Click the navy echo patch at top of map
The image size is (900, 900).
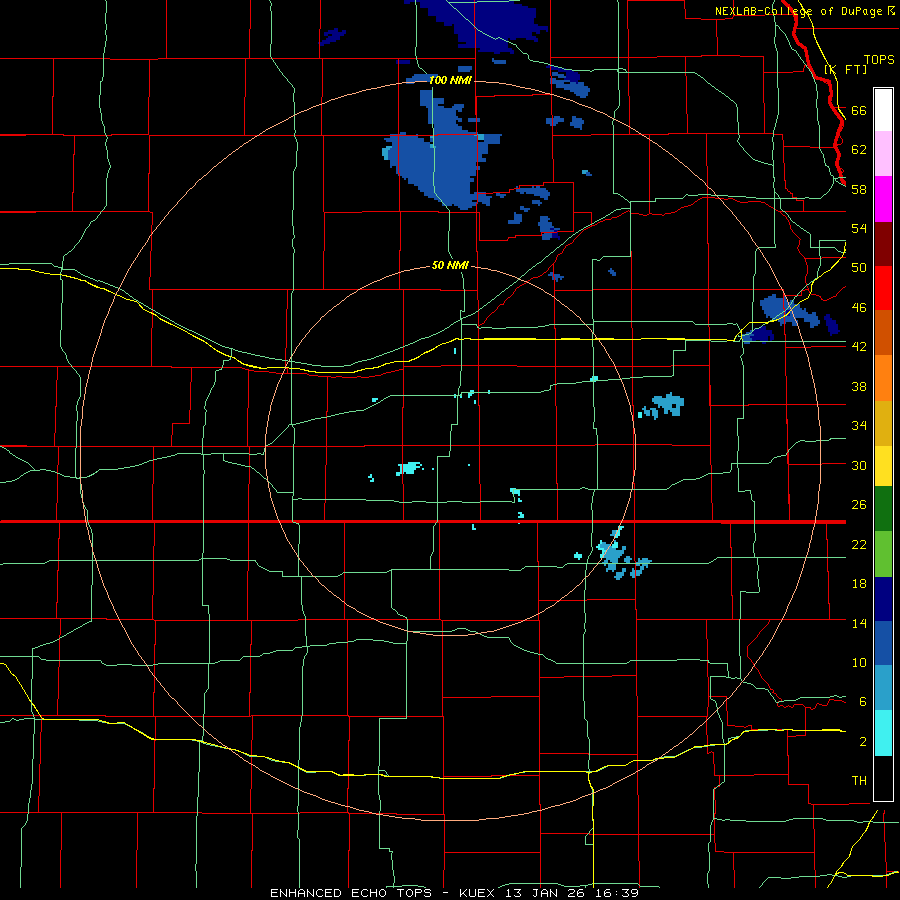click(482, 23)
